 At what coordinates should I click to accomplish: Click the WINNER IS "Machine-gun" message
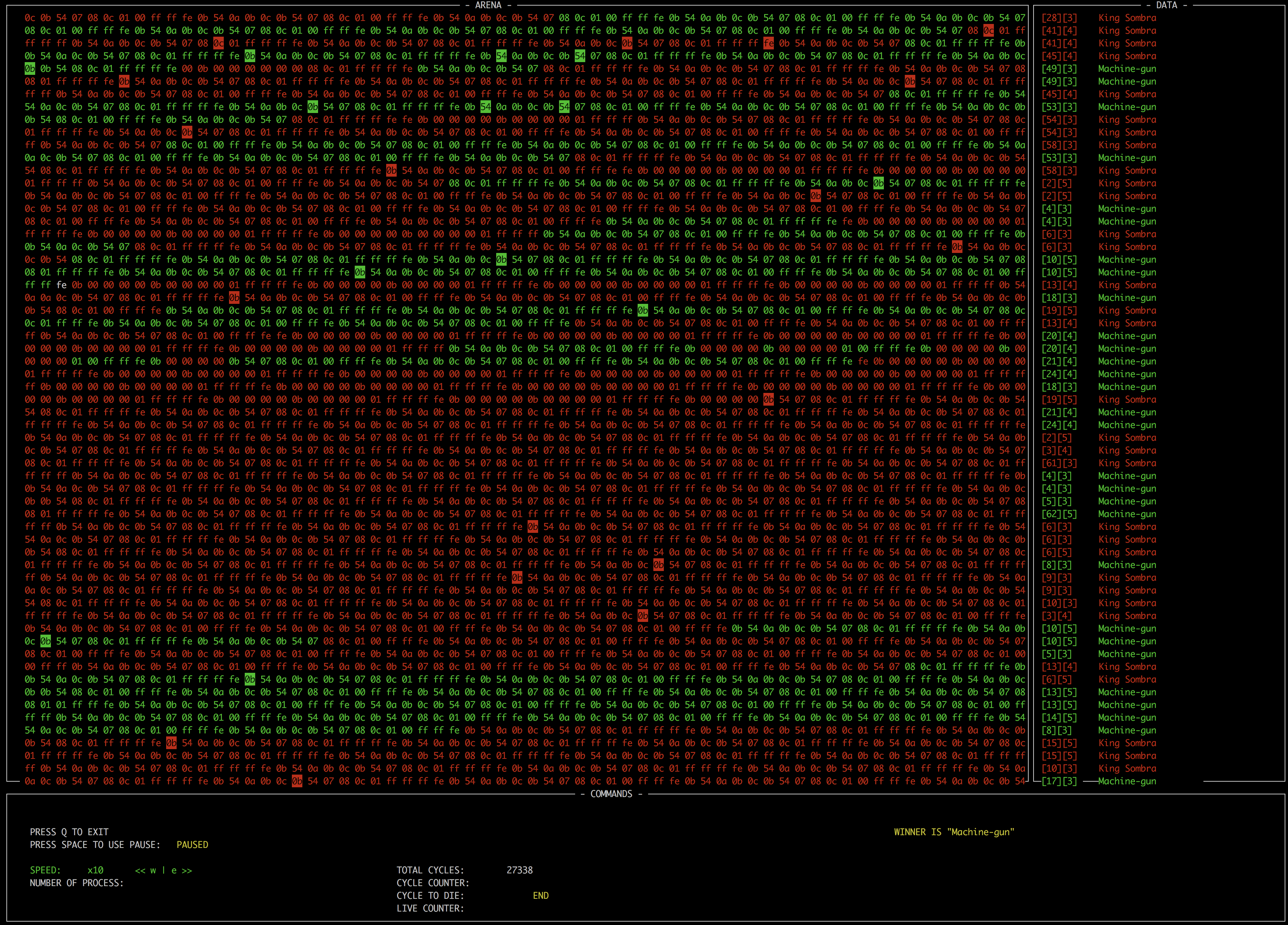click(953, 832)
